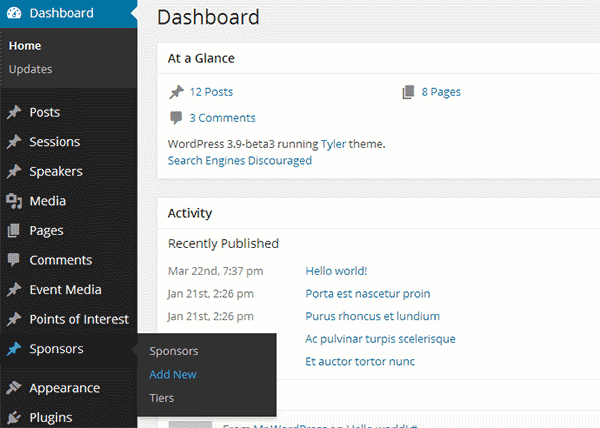This screenshot has height=428, width=600.
Task: Click Search Engines Discouraged link
Action: [x=240, y=160]
